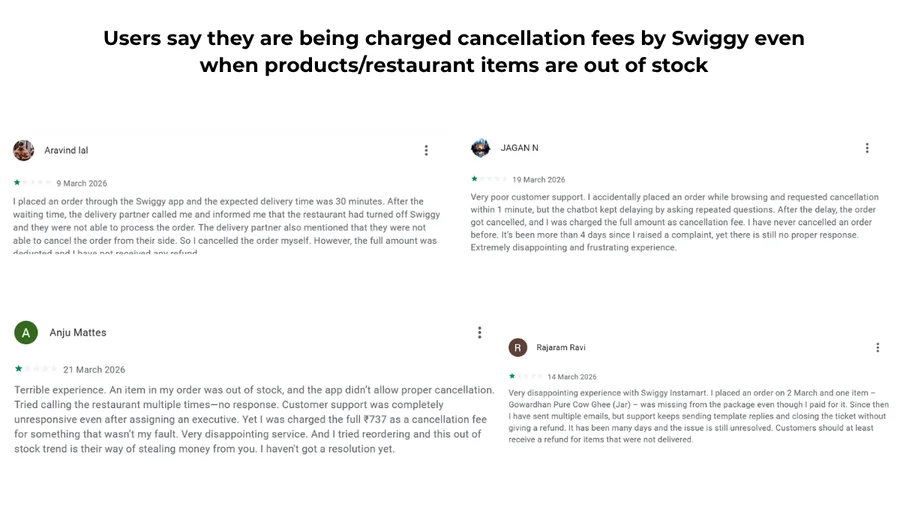Open the options menu on Aravind lal's review

pyautogui.click(x=426, y=150)
